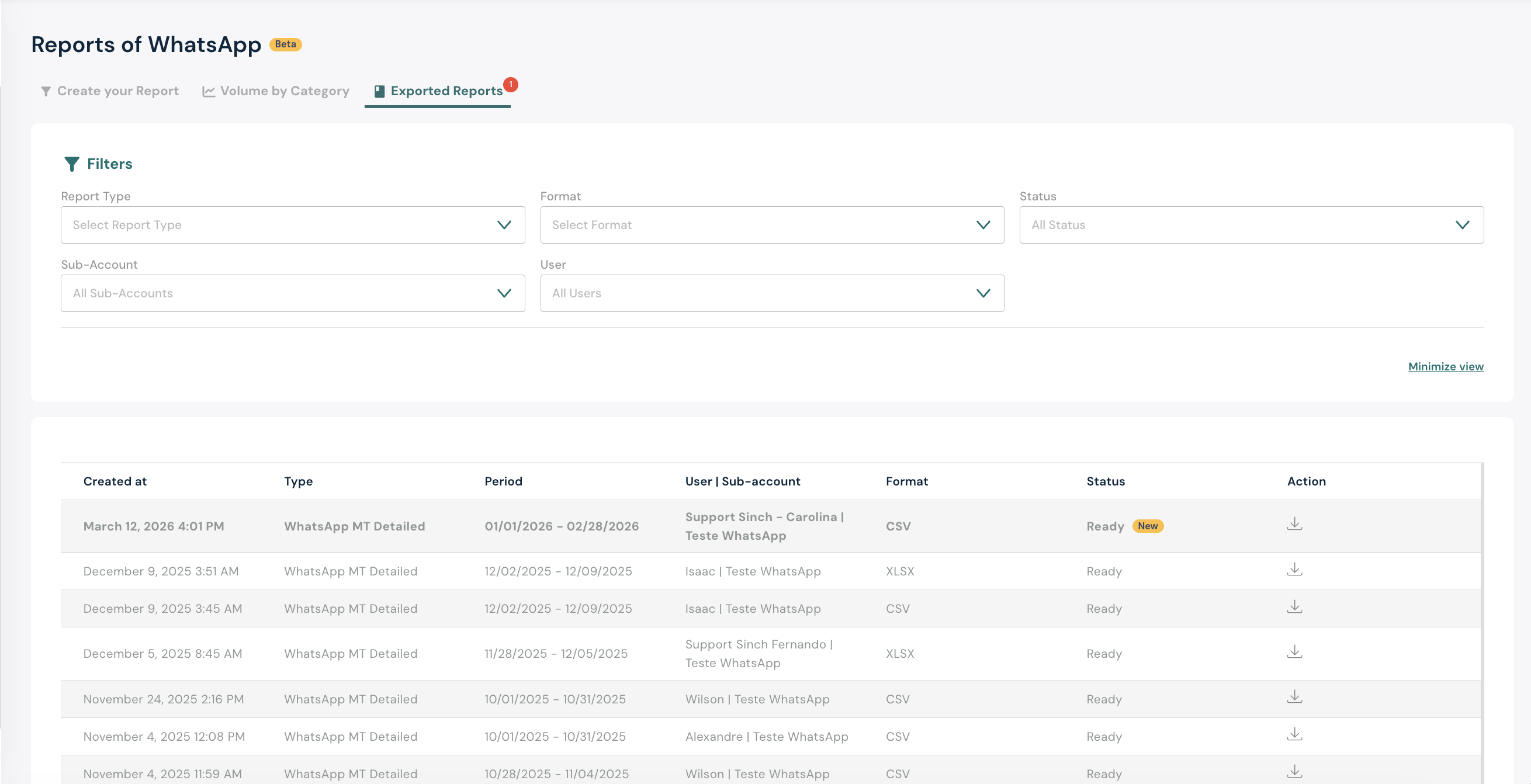Open the All Users dropdown
Screen dimensions: 1531x784
tap(771, 294)
